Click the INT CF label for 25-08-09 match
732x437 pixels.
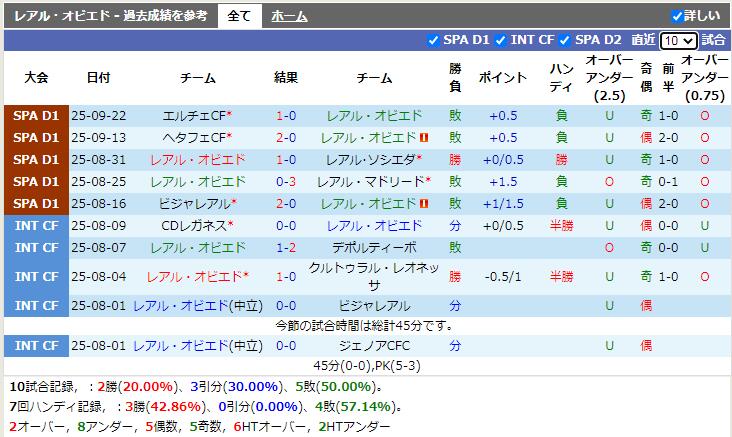(36, 226)
